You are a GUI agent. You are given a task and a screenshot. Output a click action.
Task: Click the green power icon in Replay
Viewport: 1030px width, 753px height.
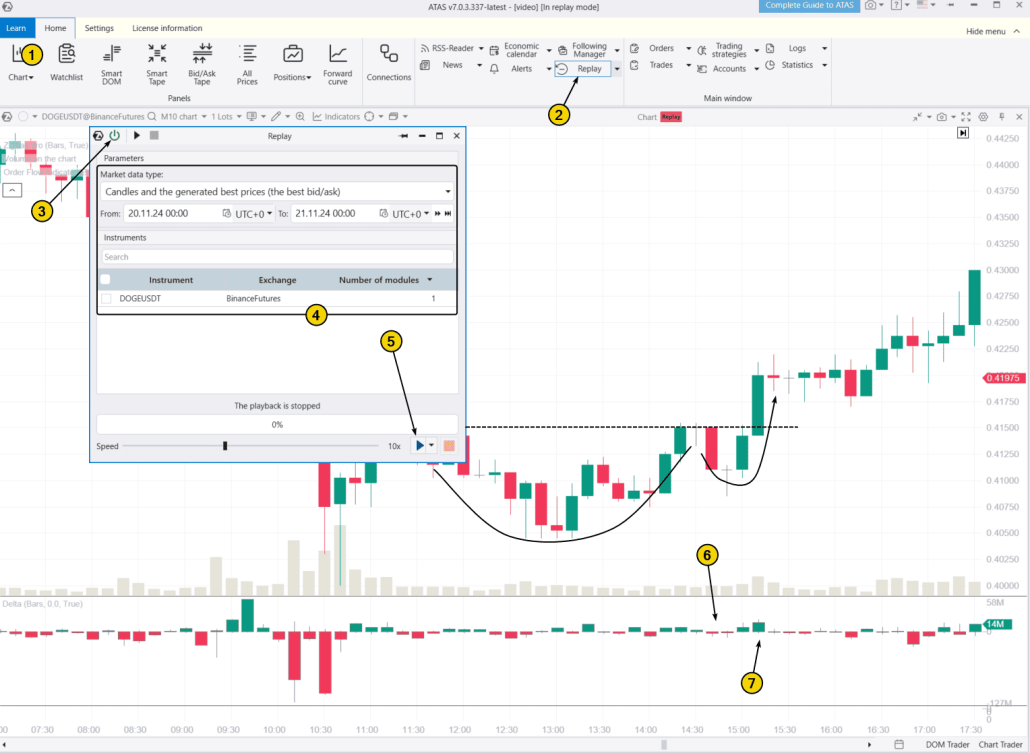114,135
